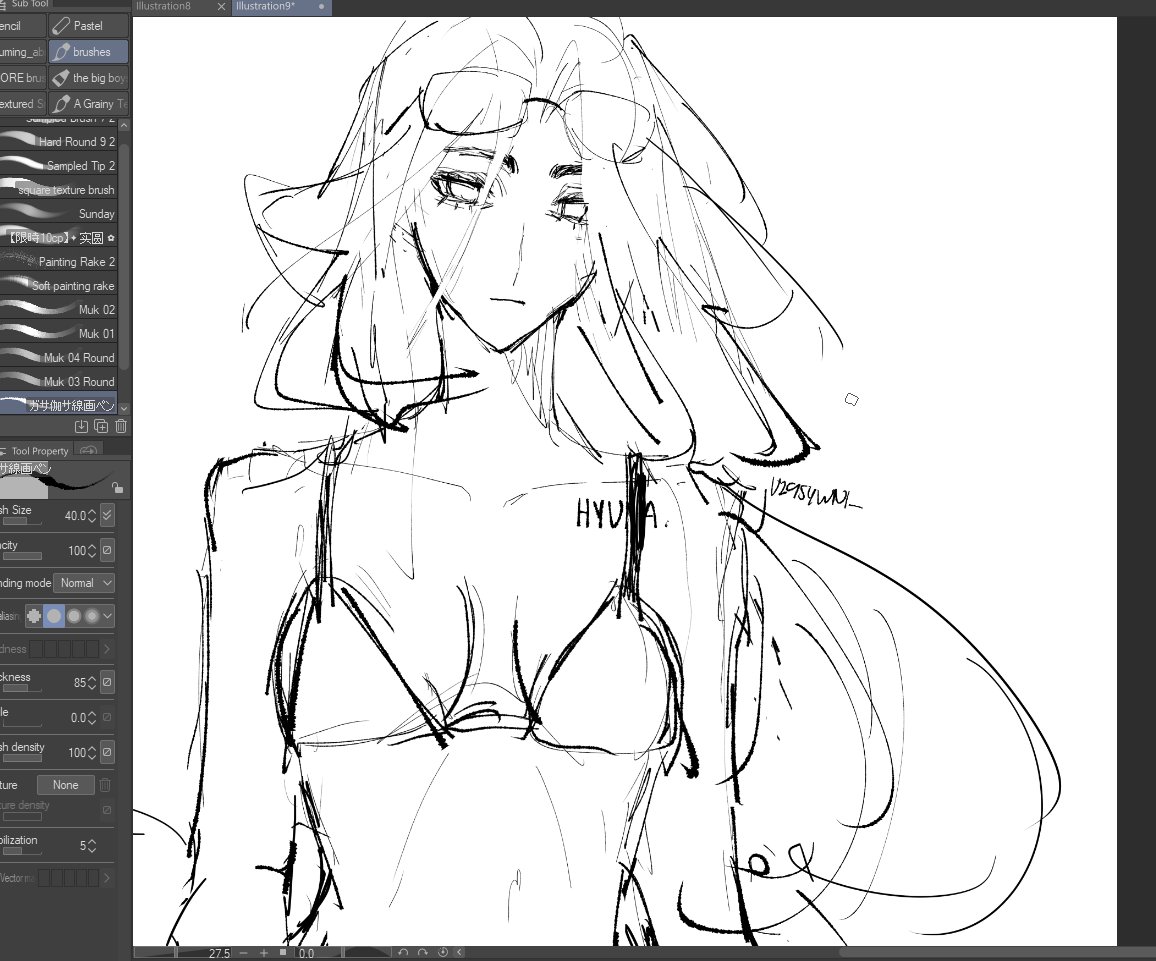Screen dimensions: 1156x961
Task: Select strong anti-aliasing option
Action: click(91, 615)
